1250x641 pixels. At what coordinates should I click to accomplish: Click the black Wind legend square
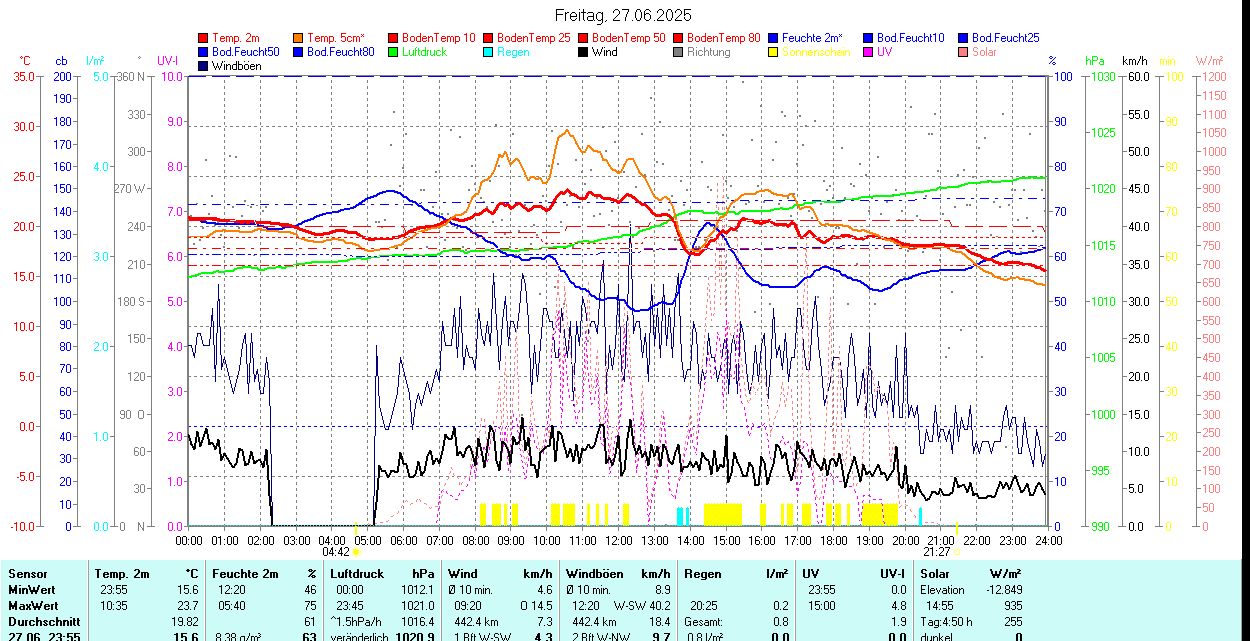[x=584, y=52]
